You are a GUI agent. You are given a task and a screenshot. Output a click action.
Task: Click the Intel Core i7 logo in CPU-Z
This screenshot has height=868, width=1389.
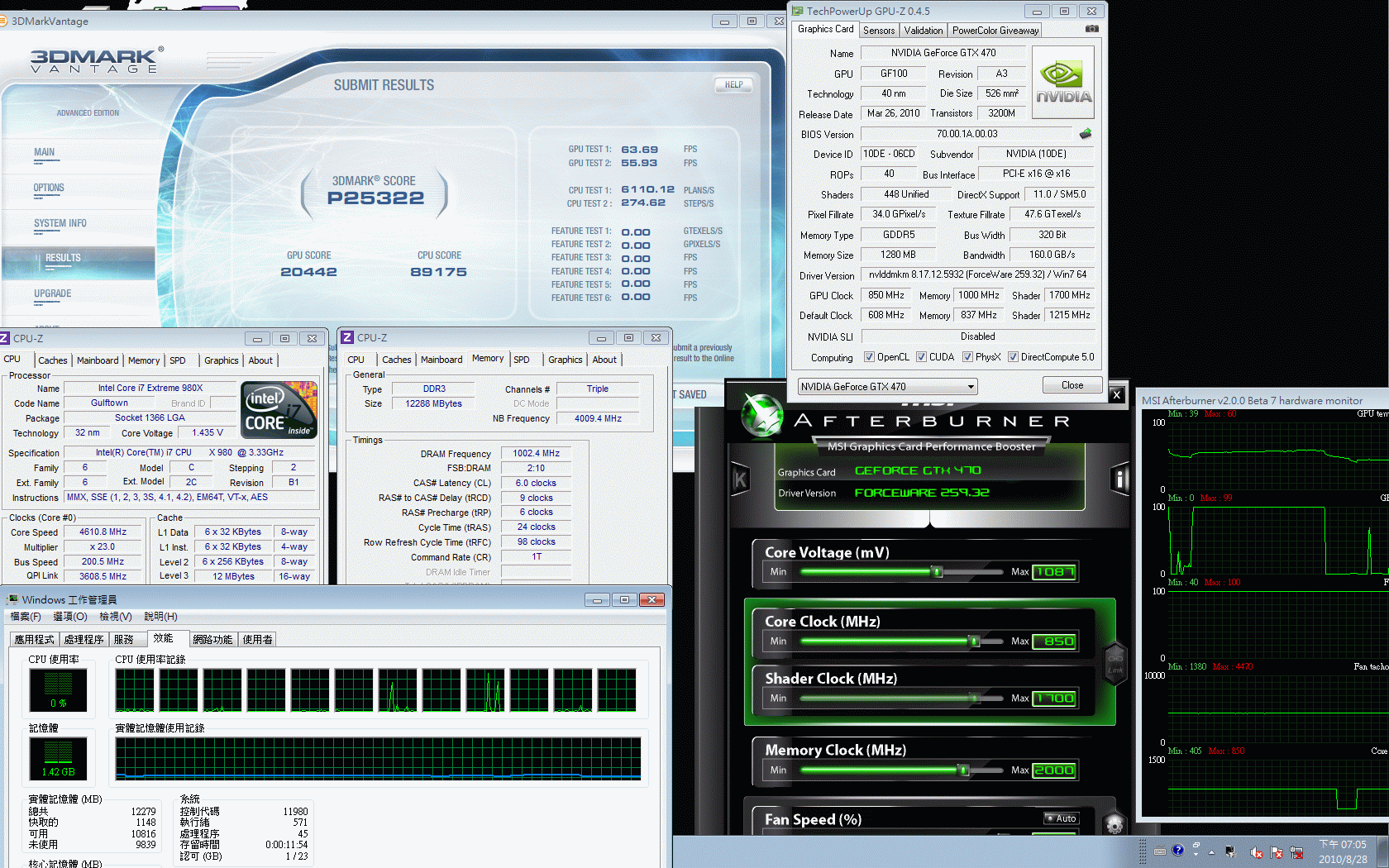click(x=279, y=409)
